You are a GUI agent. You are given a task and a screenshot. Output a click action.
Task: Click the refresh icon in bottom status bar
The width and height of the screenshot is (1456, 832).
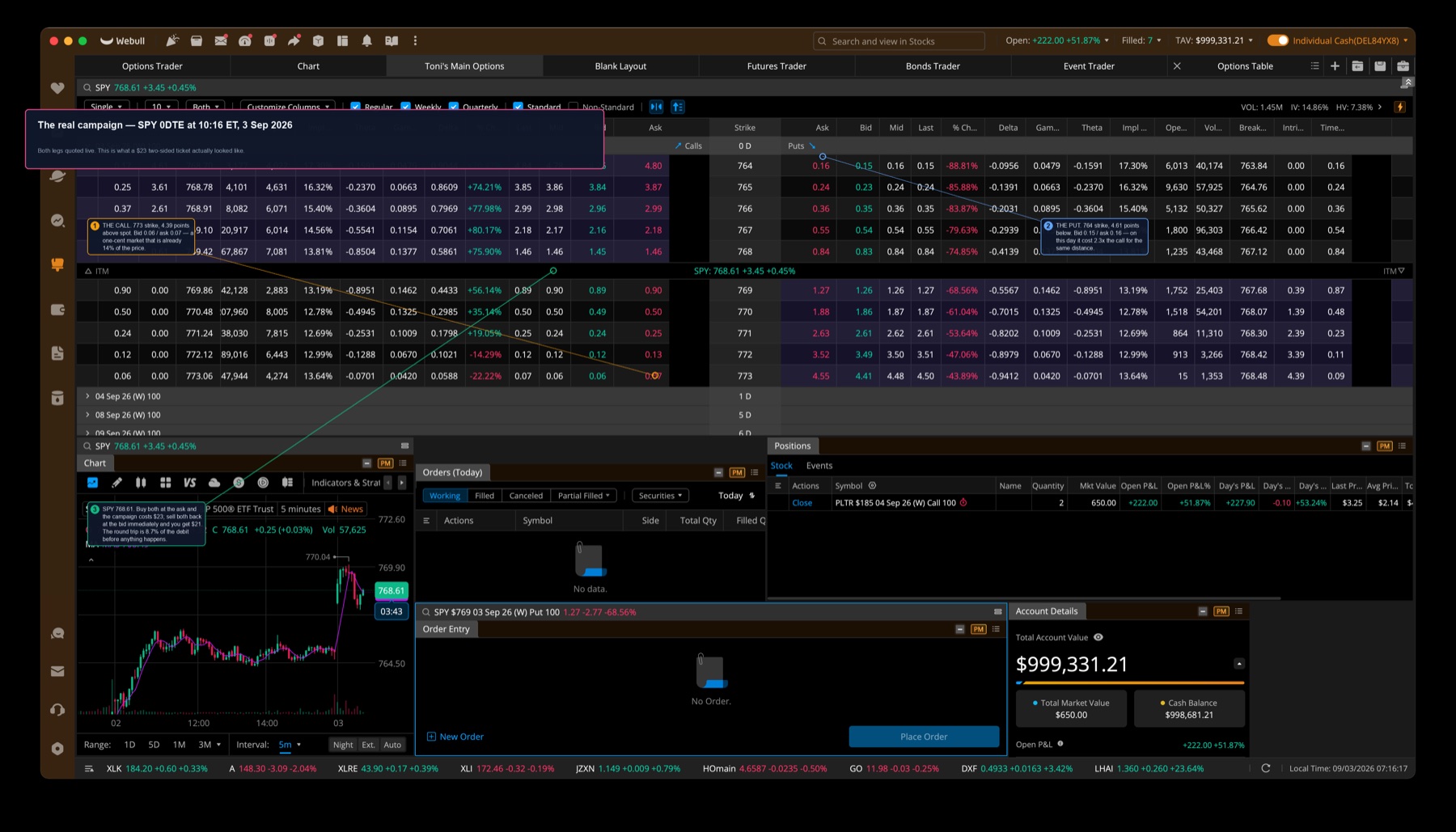tap(1266, 768)
